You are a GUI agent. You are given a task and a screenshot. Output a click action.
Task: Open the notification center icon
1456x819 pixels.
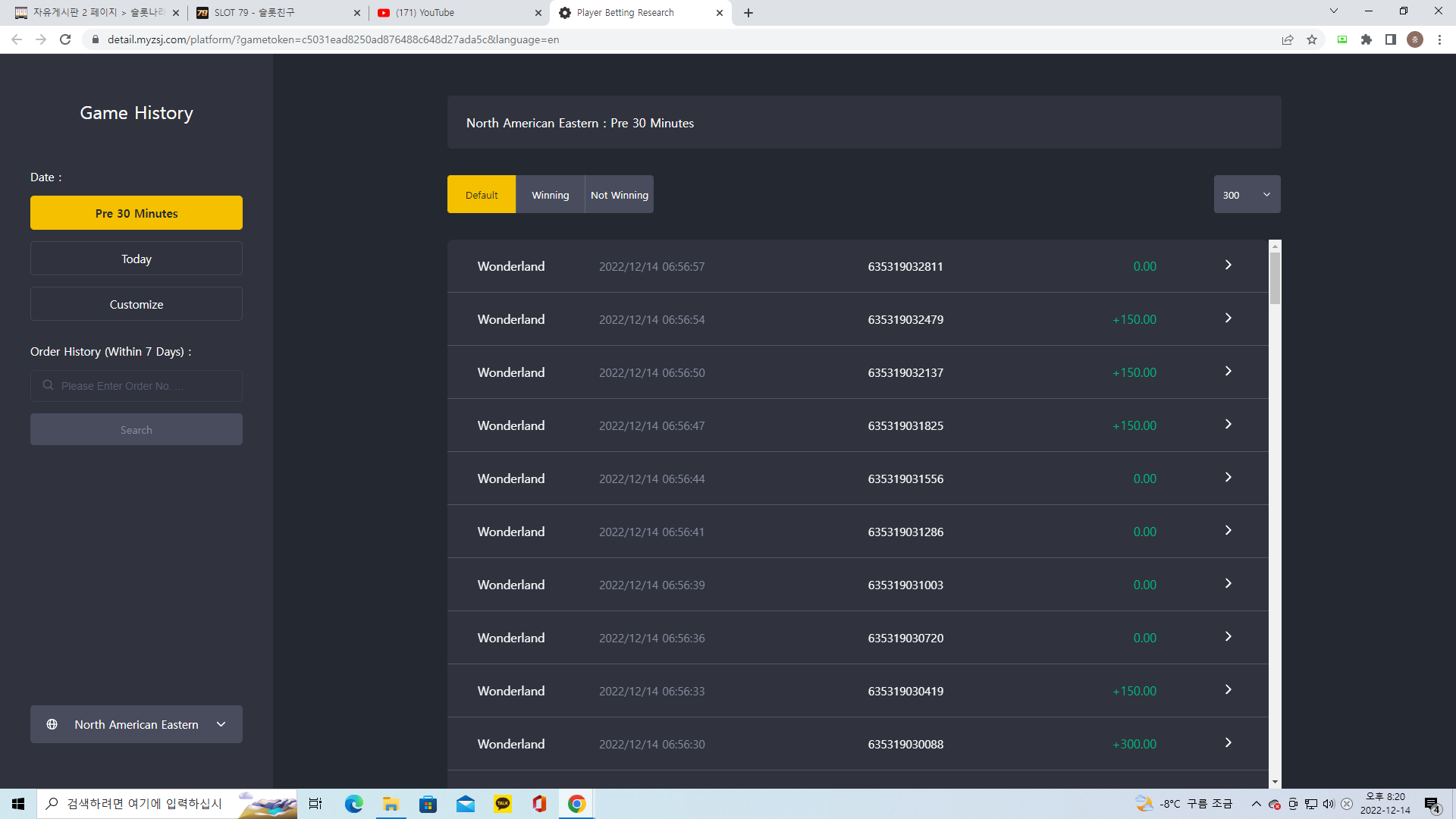pos(1432,805)
